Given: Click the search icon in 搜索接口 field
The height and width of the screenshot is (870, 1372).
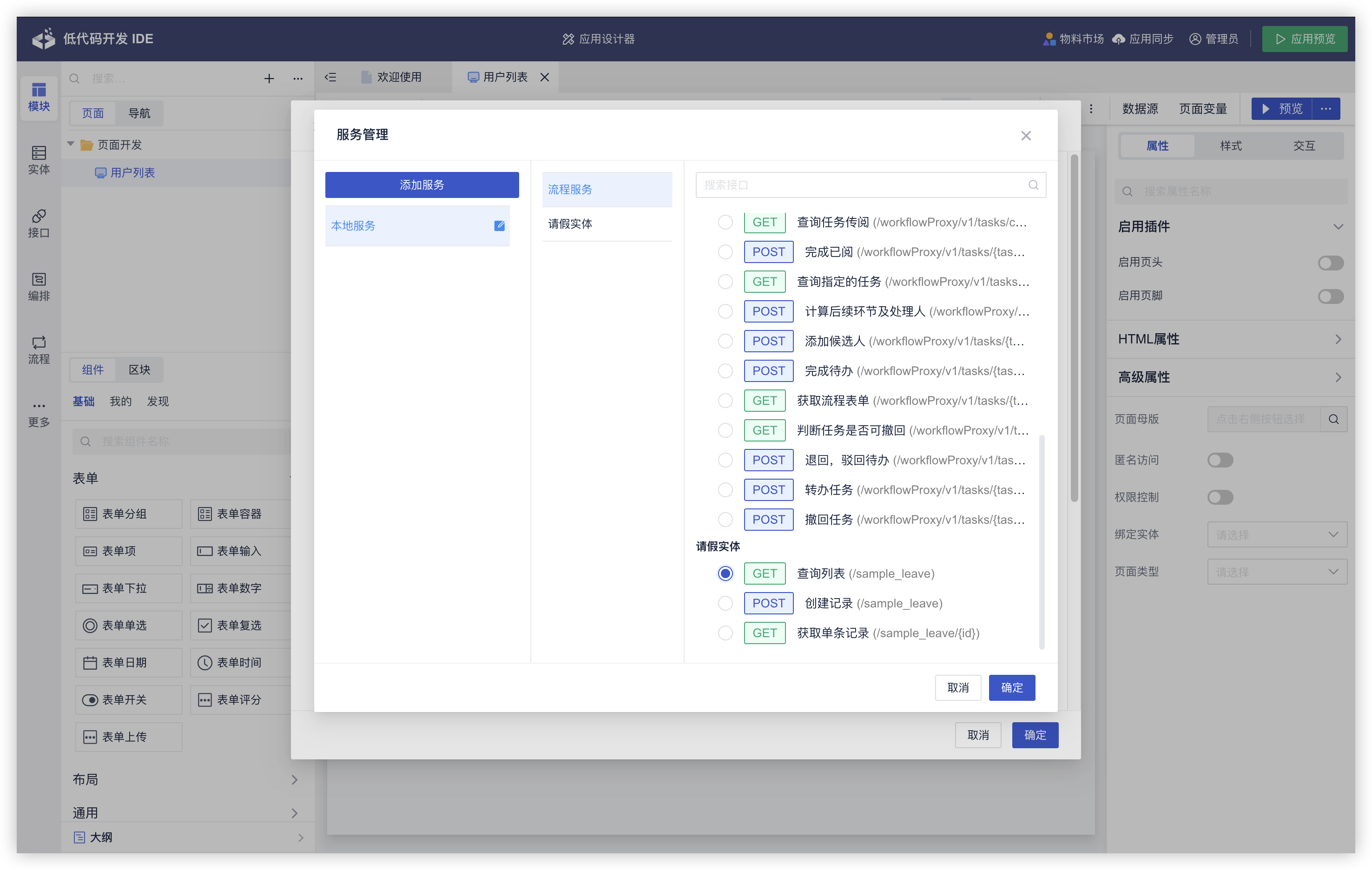Looking at the screenshot, I should pyautogui.click(x=1033, y=185).
